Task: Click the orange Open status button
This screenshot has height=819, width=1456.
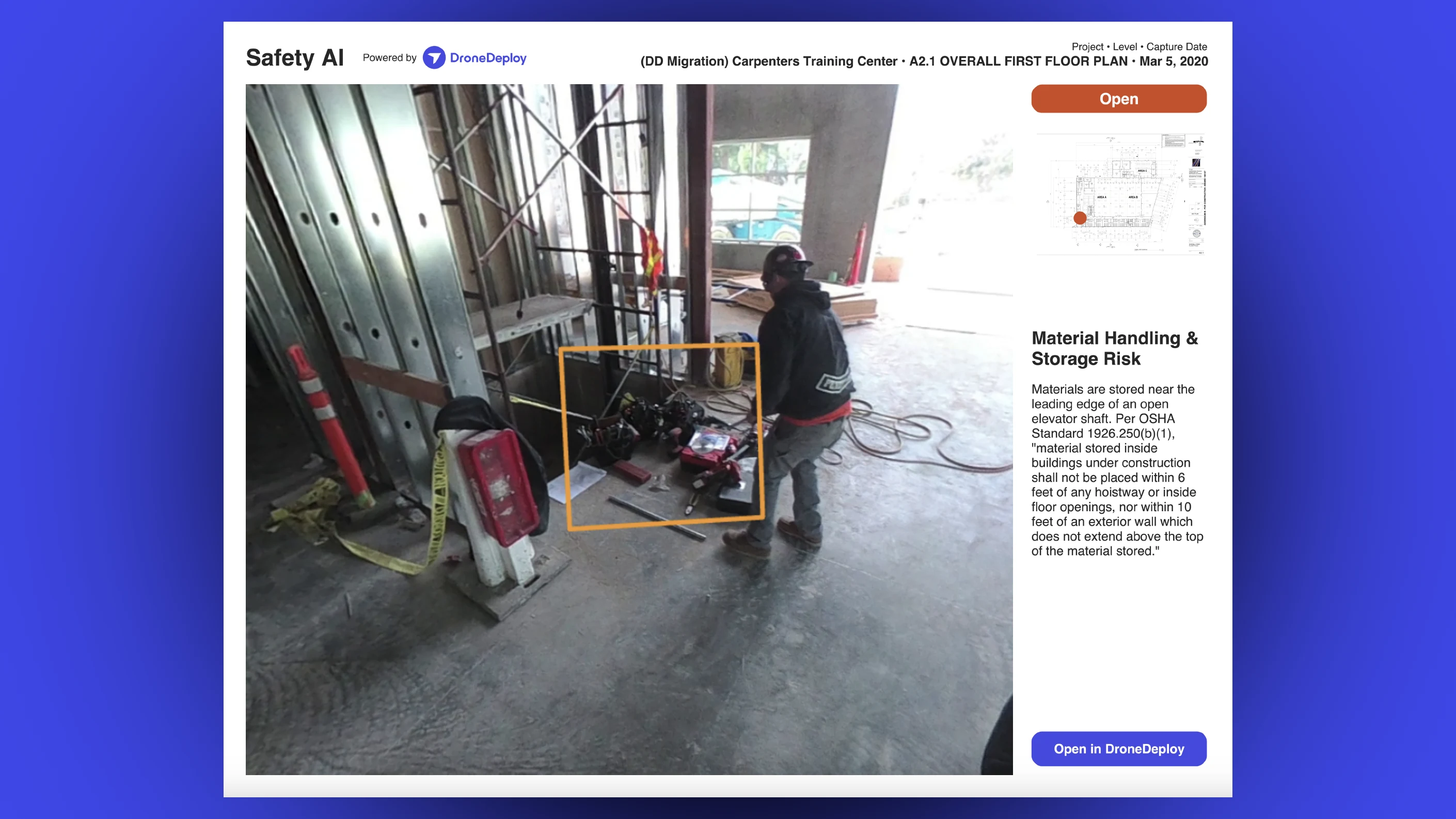Action: click(1118, 99)
